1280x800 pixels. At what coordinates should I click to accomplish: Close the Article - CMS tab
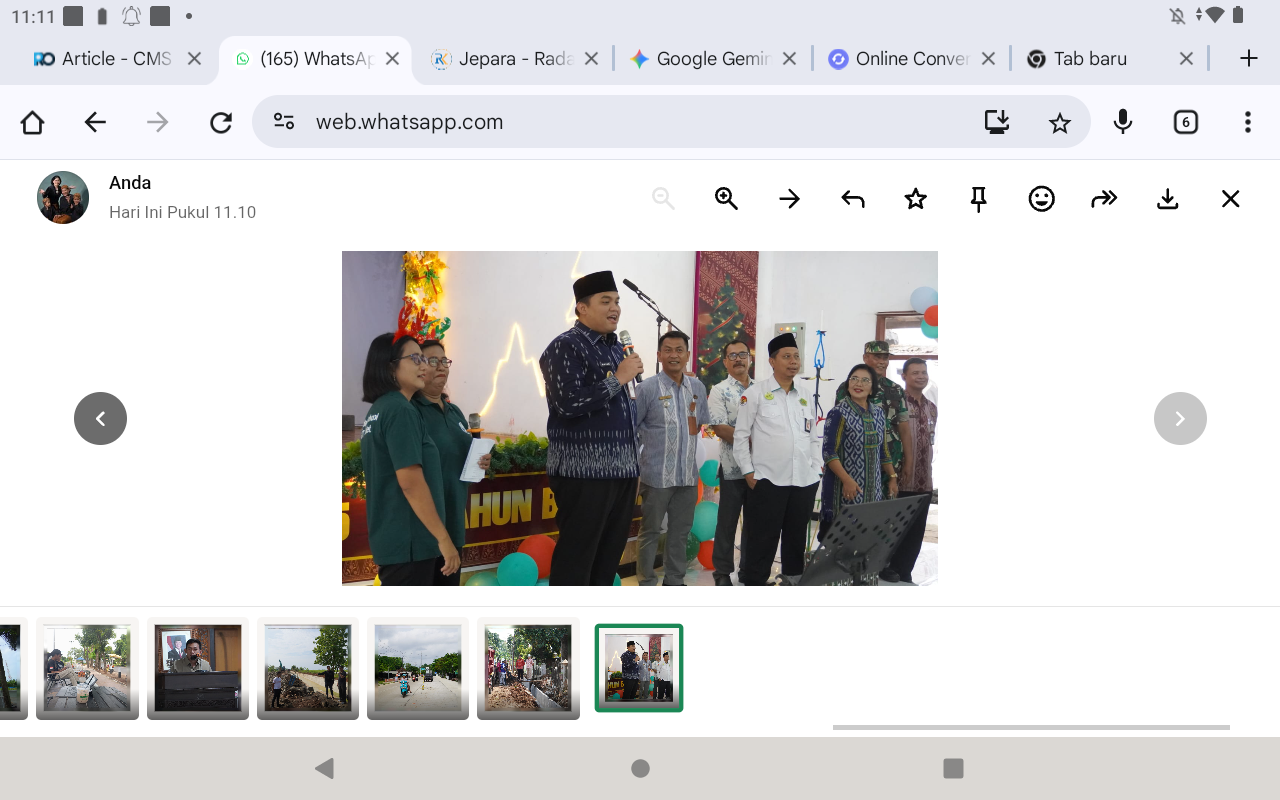[x=194, y=59]
